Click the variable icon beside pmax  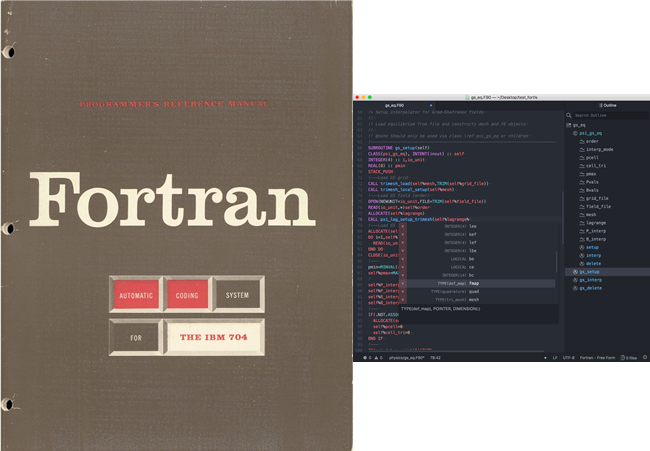(582, 174)
